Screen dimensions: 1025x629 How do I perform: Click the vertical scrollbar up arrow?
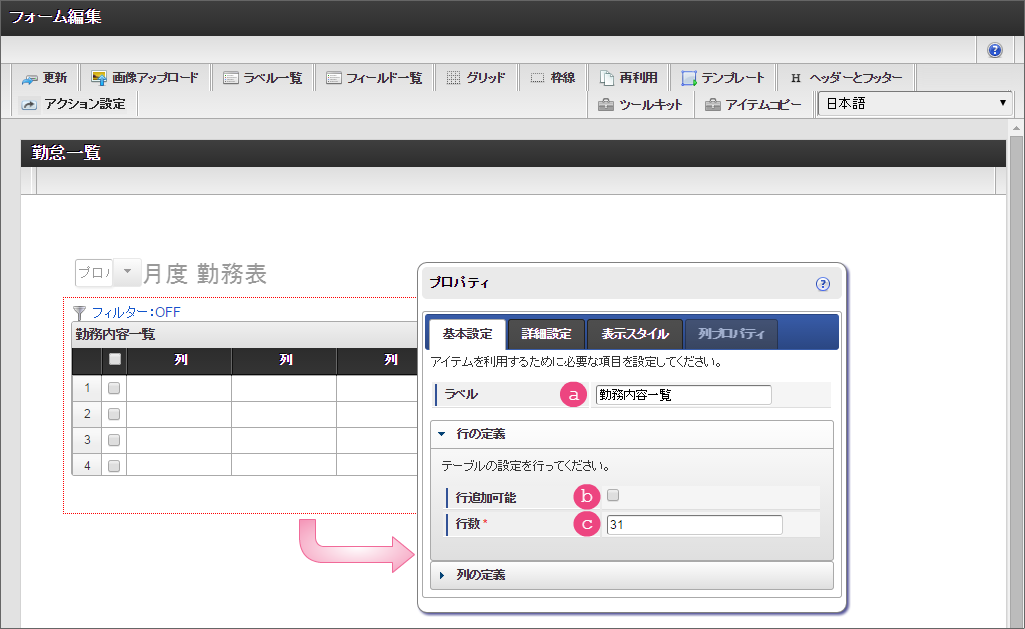(1015, 127)
